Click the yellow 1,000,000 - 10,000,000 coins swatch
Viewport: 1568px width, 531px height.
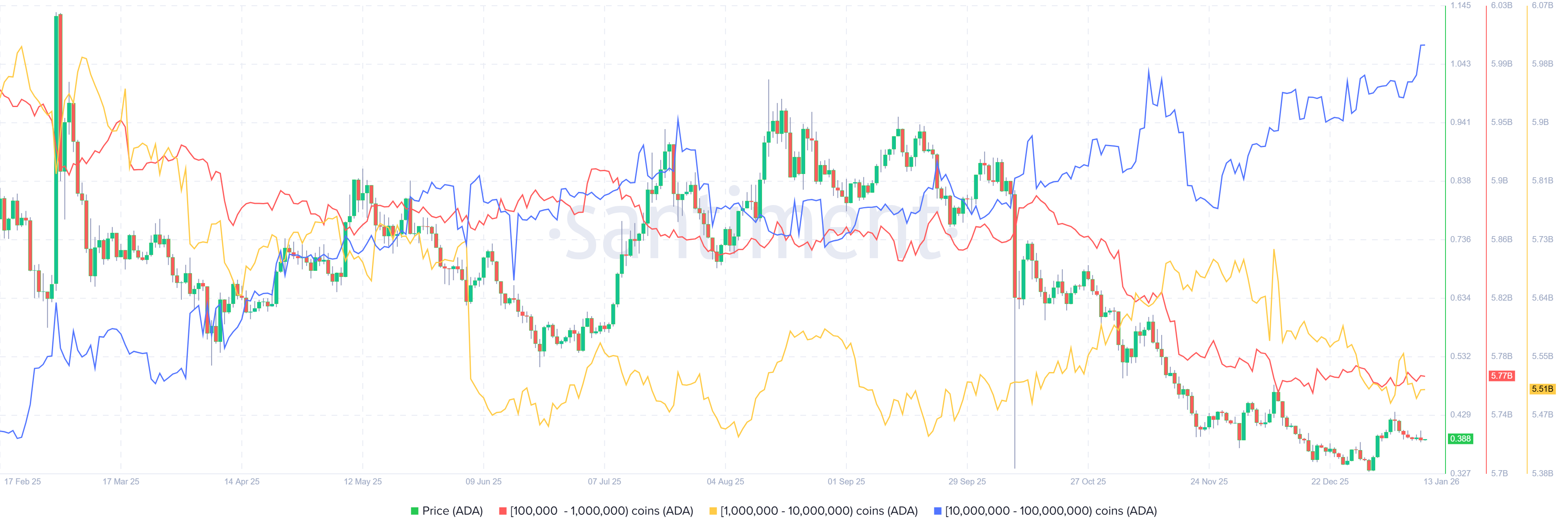click(713, 511)
